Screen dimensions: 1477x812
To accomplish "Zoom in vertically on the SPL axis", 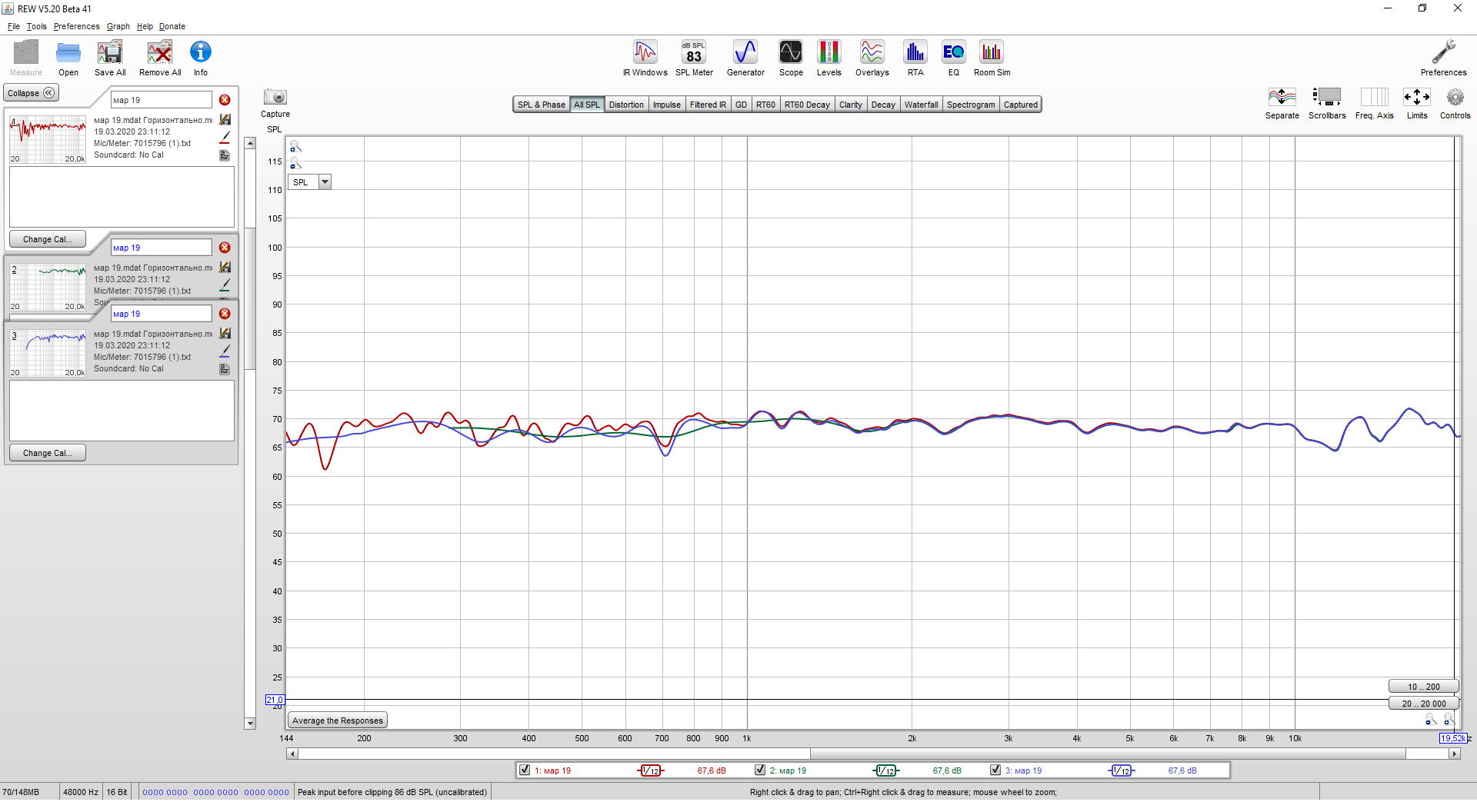I will click(x=296, y=147).
